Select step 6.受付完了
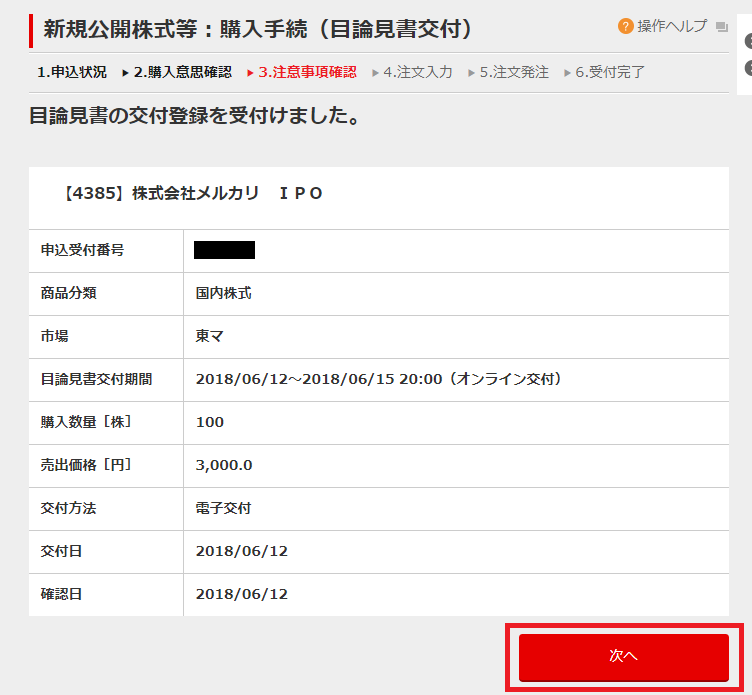 point(610,72)
